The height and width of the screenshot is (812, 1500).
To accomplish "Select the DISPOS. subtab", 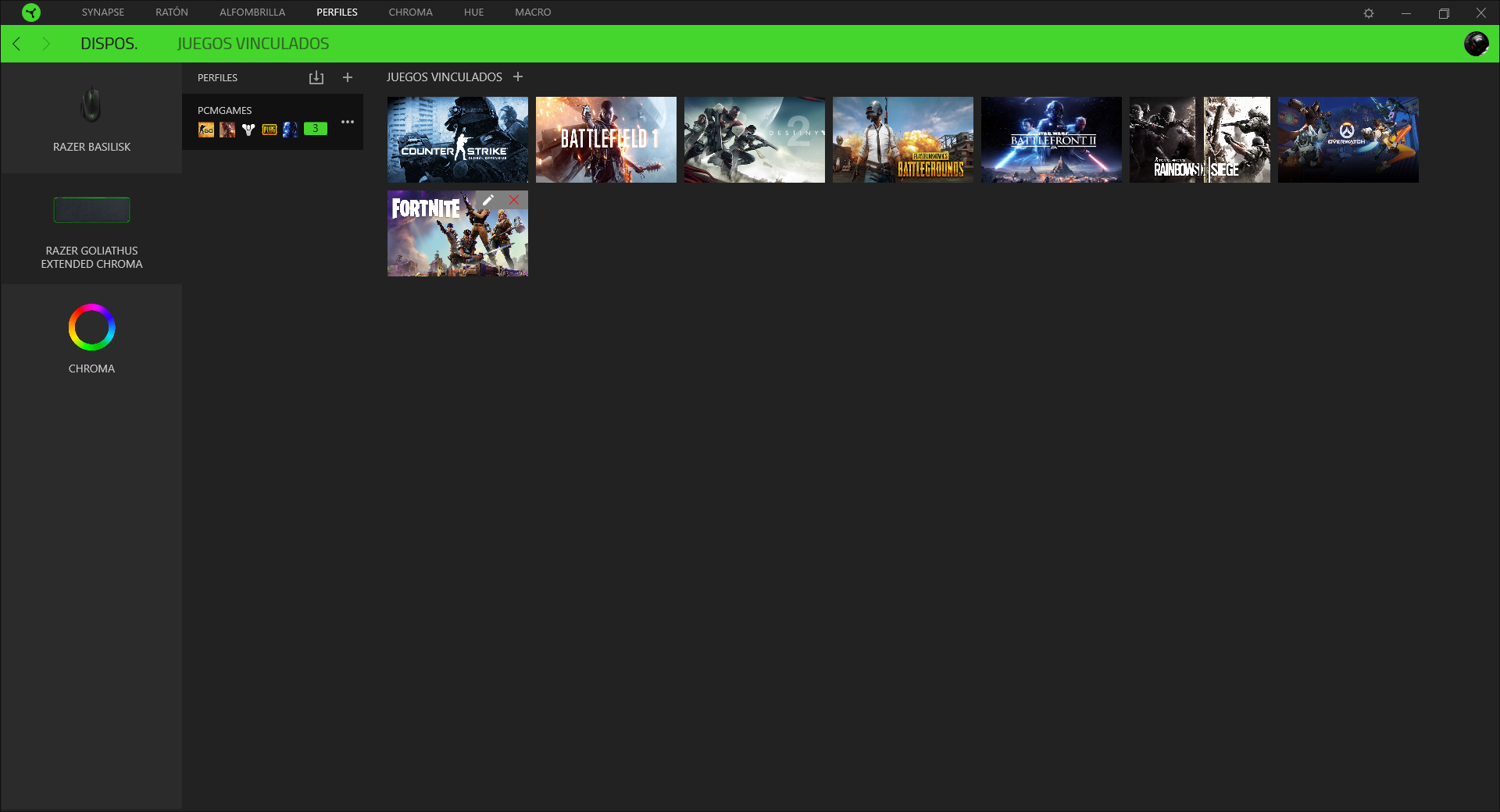I will tap(109, 44).
